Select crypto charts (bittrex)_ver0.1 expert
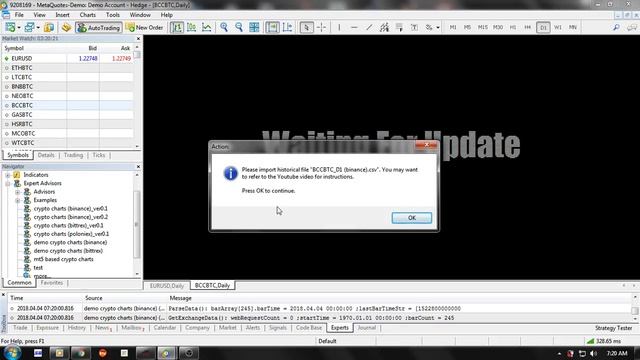The height and width of the screenshot is (360, 640). [x=69, y=225]
